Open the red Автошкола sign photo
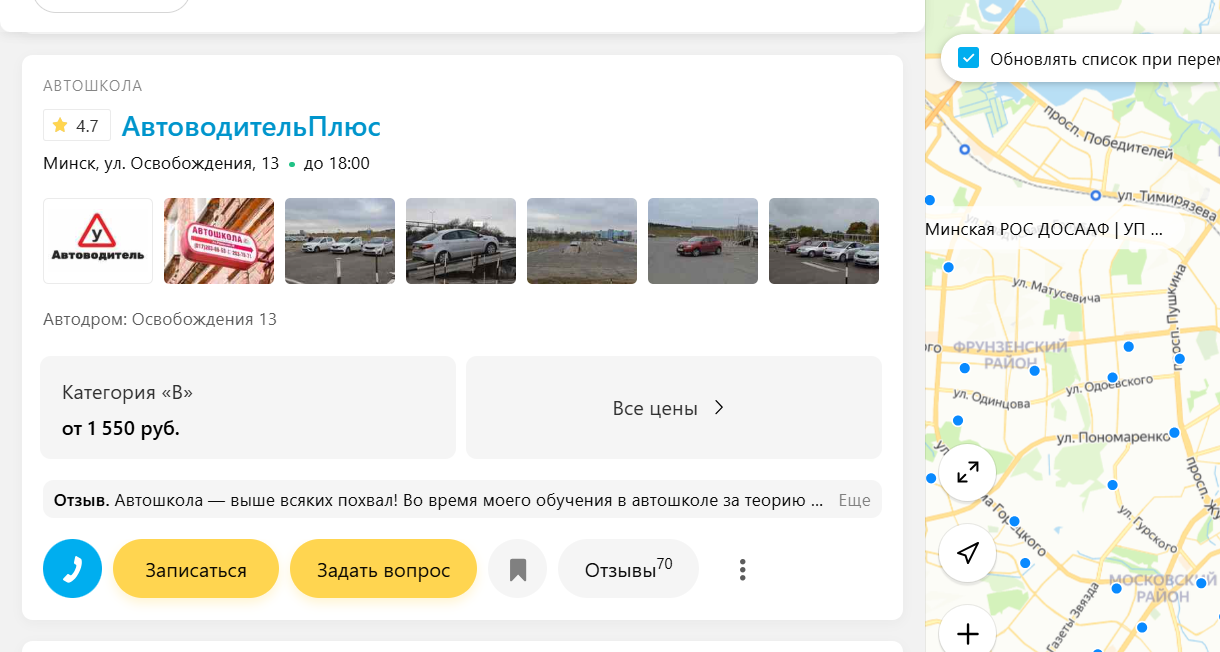Viewport: 1220px width, 652px height. coord(219,241)
